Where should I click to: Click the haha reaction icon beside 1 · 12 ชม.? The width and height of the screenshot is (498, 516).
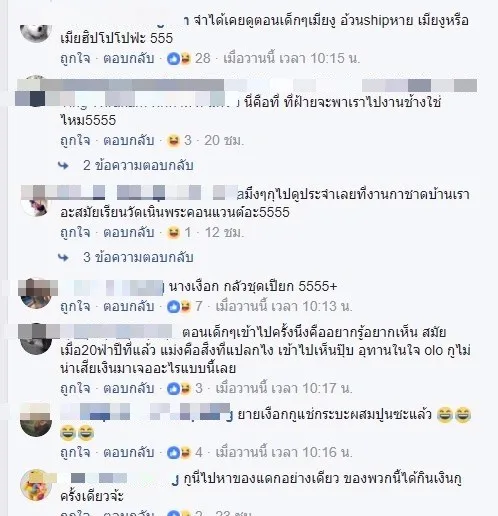[173, 233]
